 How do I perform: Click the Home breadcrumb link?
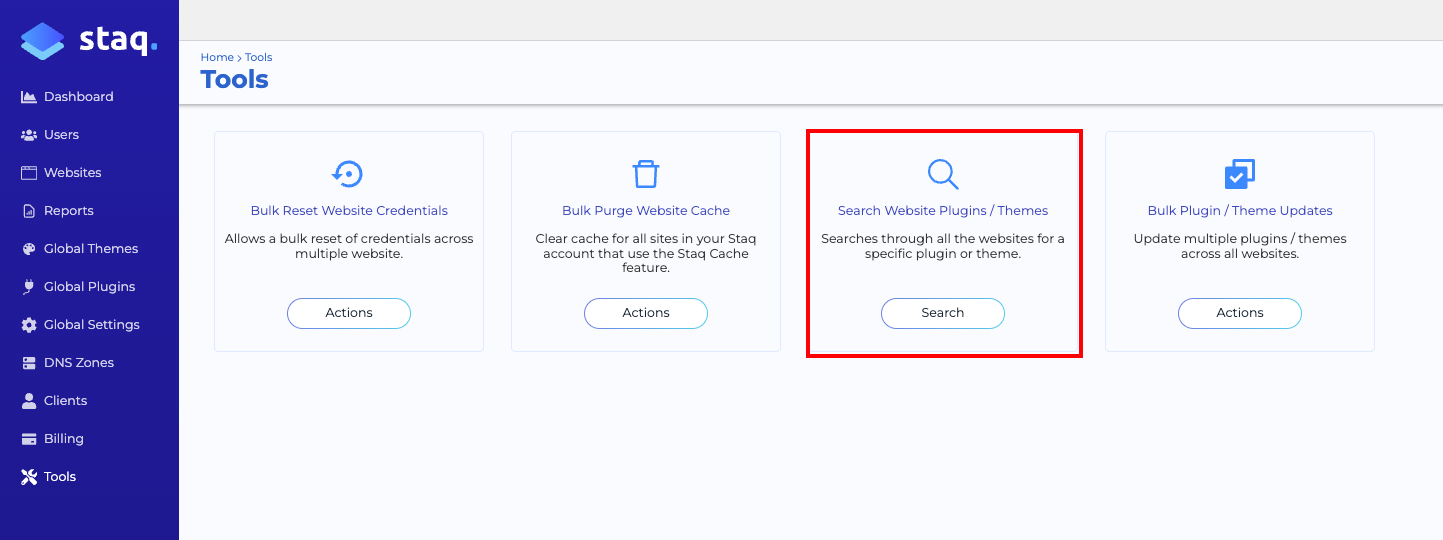pos(216,58)
